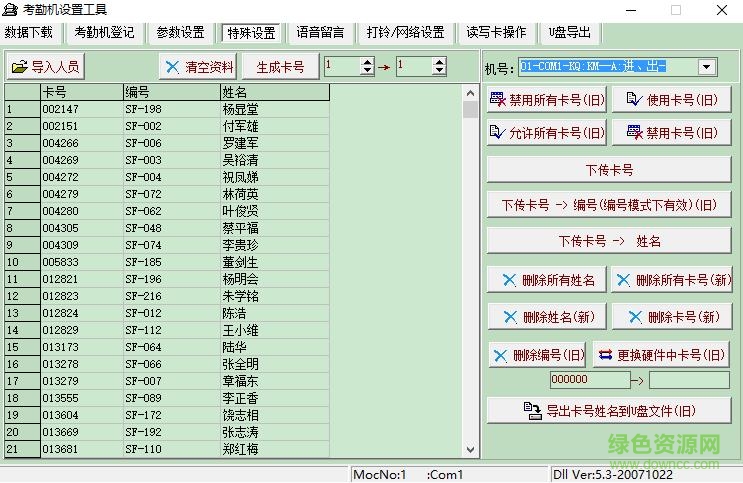
Task: Click the 生成卡号 button
Action: (280, 67)
